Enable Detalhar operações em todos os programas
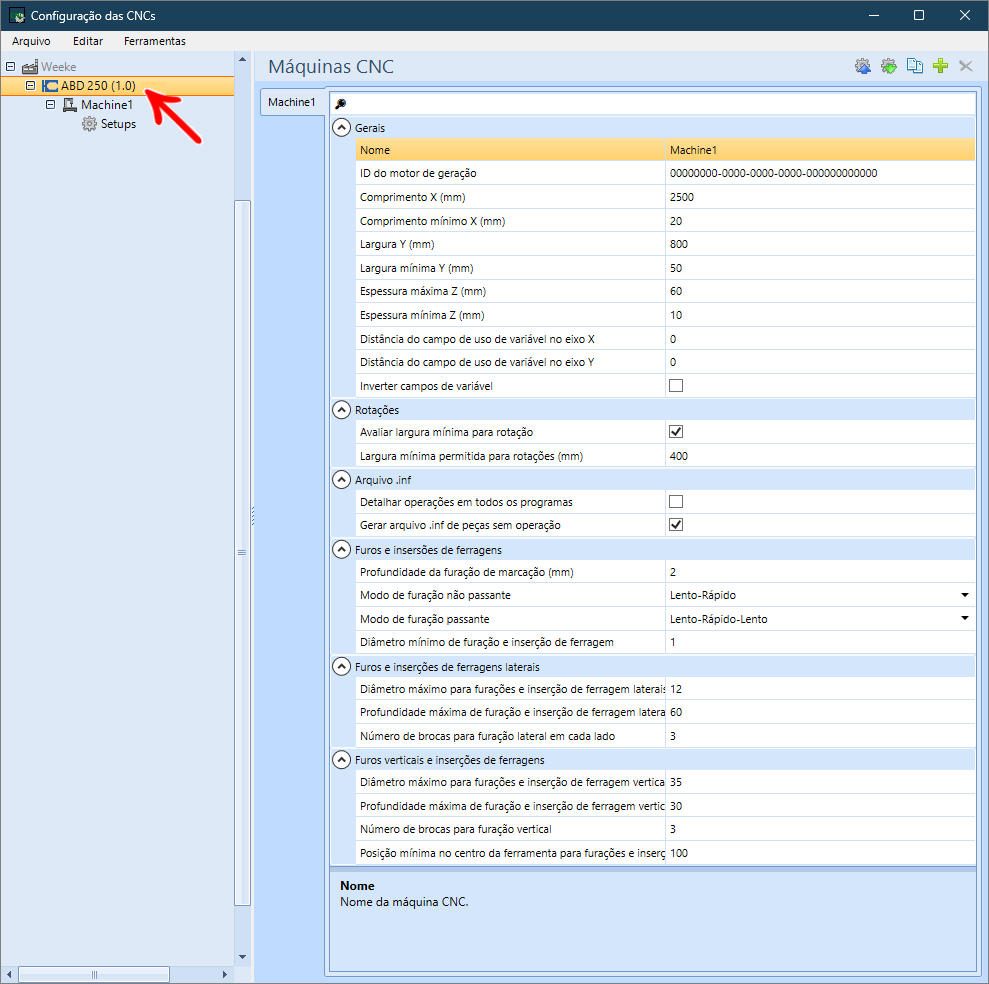Viewport: 989px width, 984px height. click(x=676, y=501)
